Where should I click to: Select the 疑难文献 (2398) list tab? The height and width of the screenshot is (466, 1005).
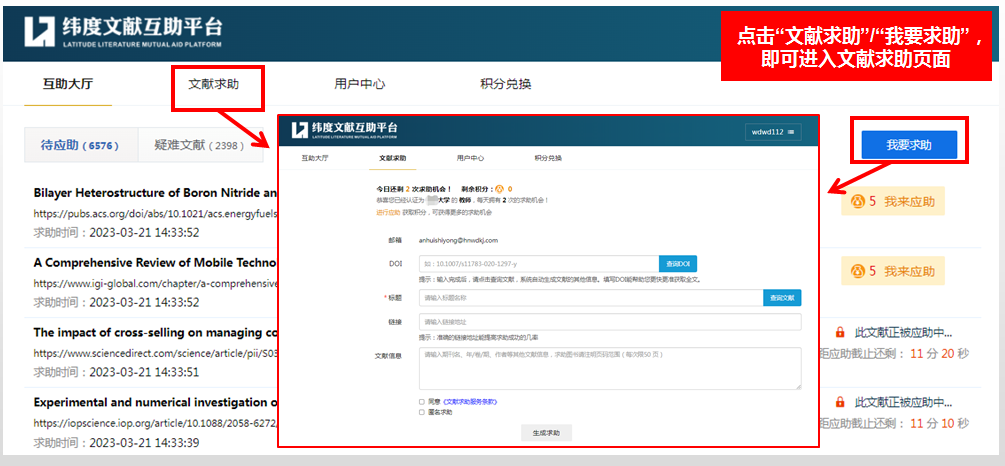(x=199, y=146)
